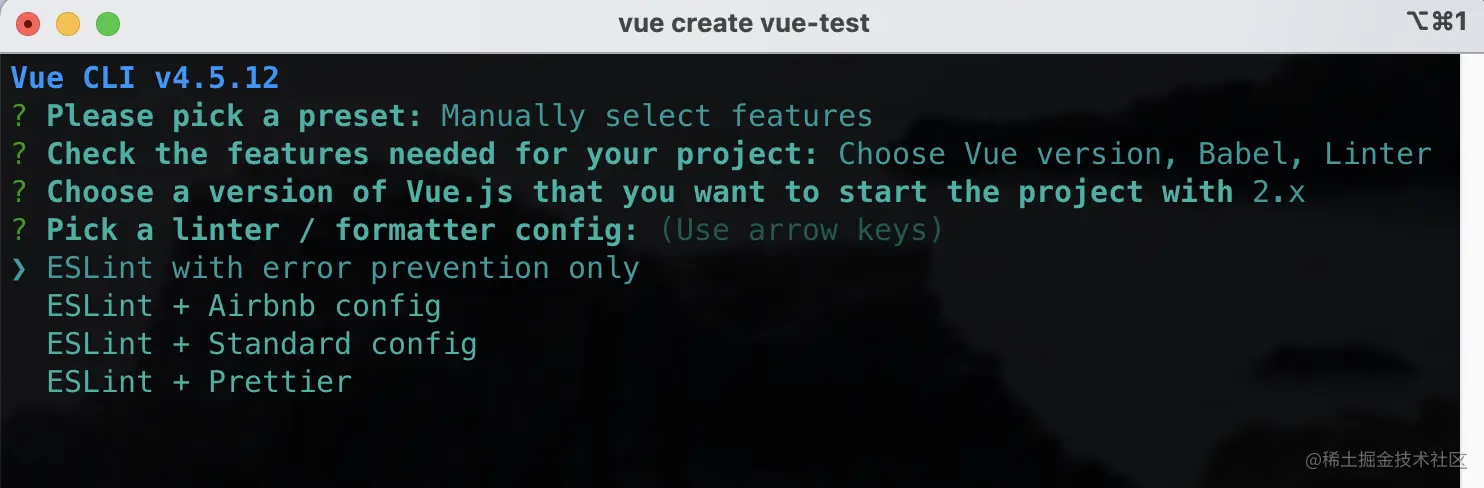Click the question mark before 'Choose a version'

coord(20,192)
